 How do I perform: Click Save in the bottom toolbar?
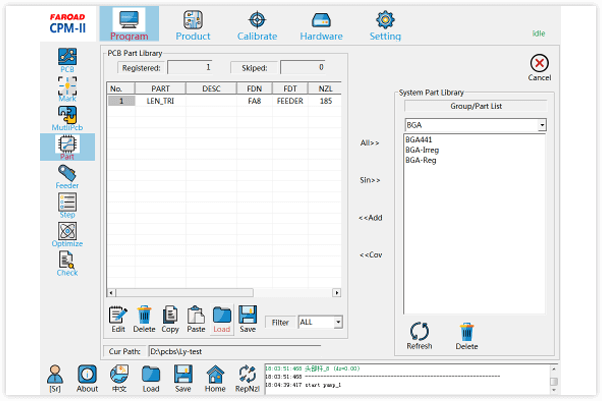183,378
